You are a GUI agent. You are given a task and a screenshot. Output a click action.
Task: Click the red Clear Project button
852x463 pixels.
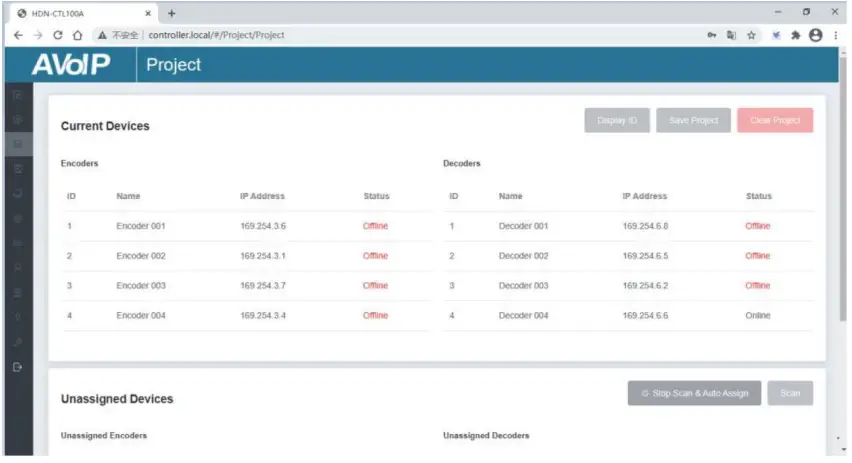click(x=775, y=120)
